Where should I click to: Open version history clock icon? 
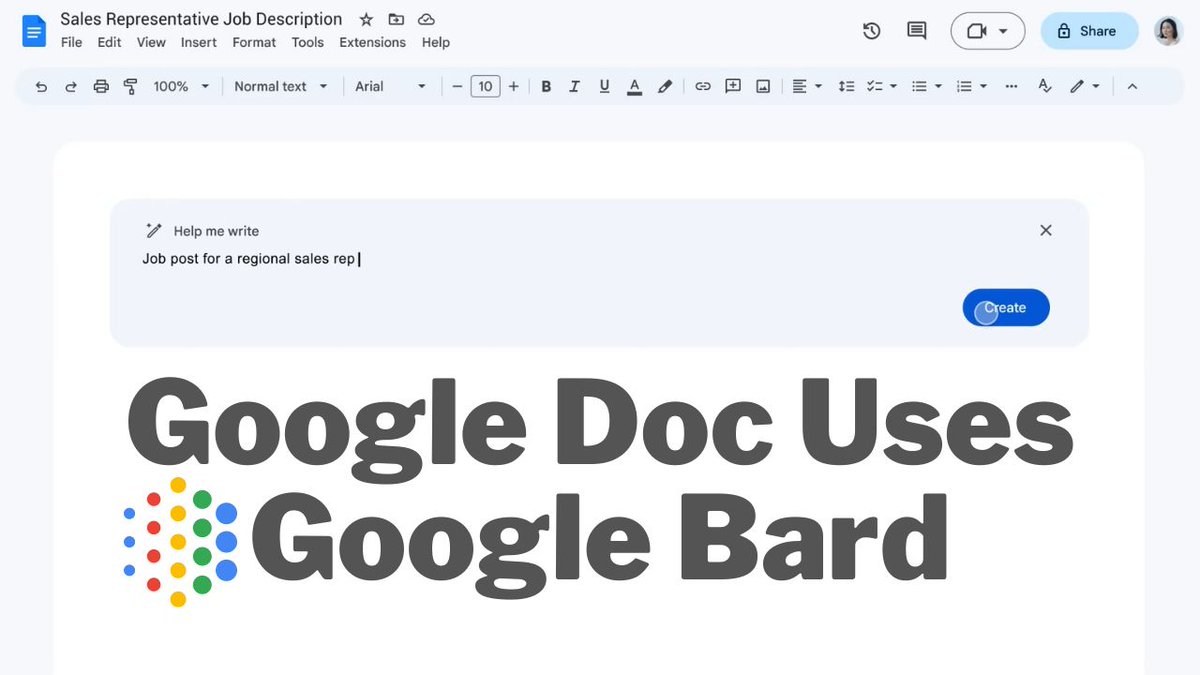coord(871,31)
